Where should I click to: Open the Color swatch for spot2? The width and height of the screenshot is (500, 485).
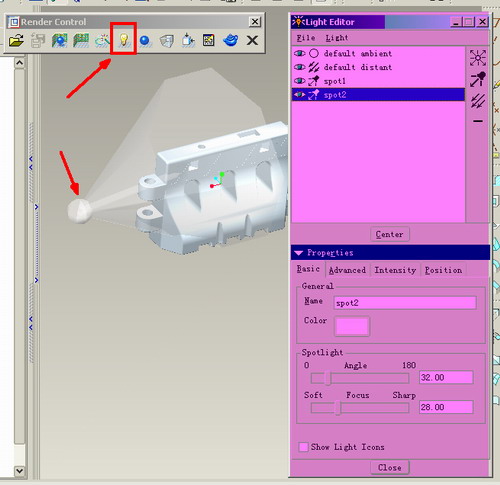coord(352,326)
